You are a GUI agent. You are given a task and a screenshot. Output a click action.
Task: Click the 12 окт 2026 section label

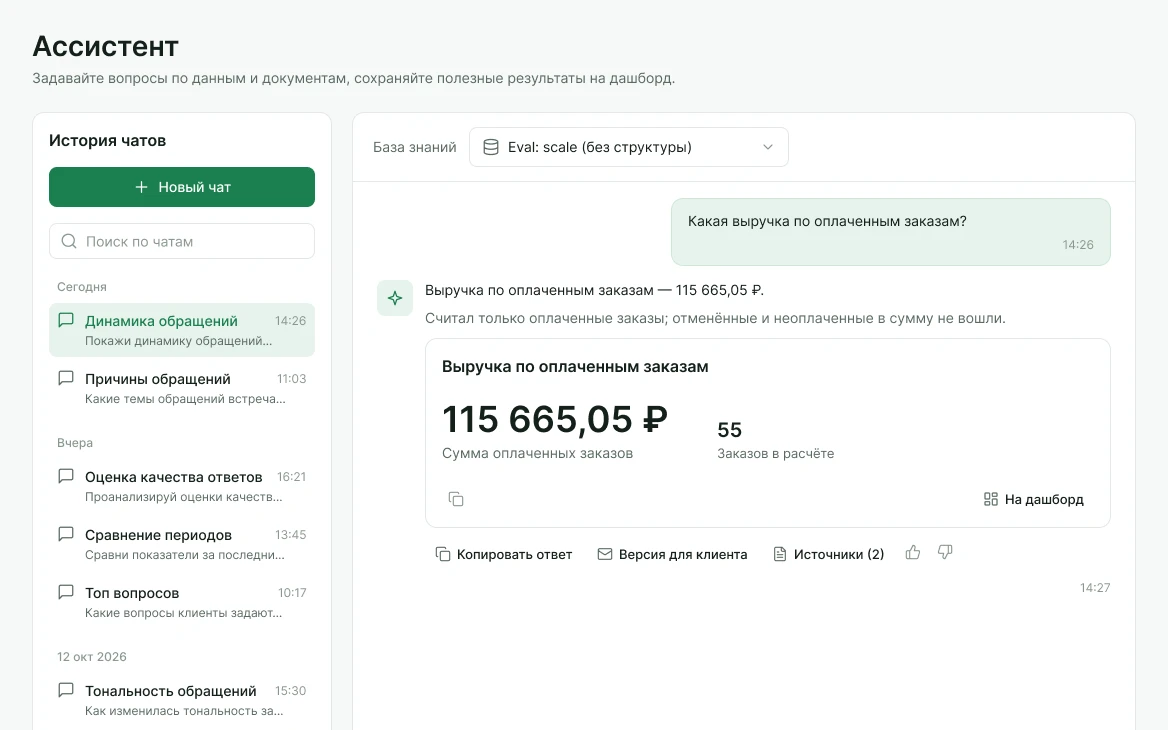[x=92, y=656]
